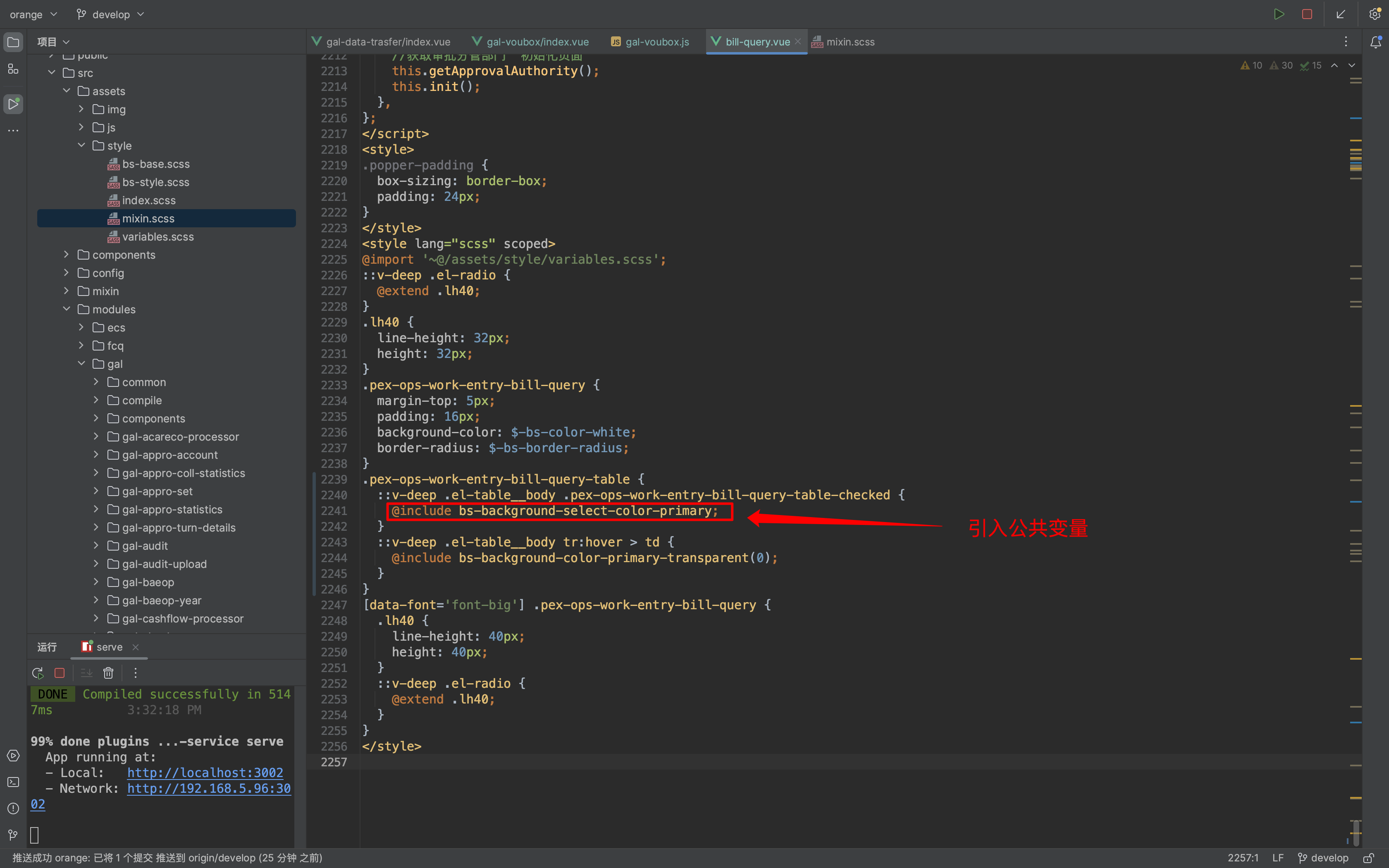Click the 15 typos indicator
The image size is (1389, 868).
point(1311,65)
